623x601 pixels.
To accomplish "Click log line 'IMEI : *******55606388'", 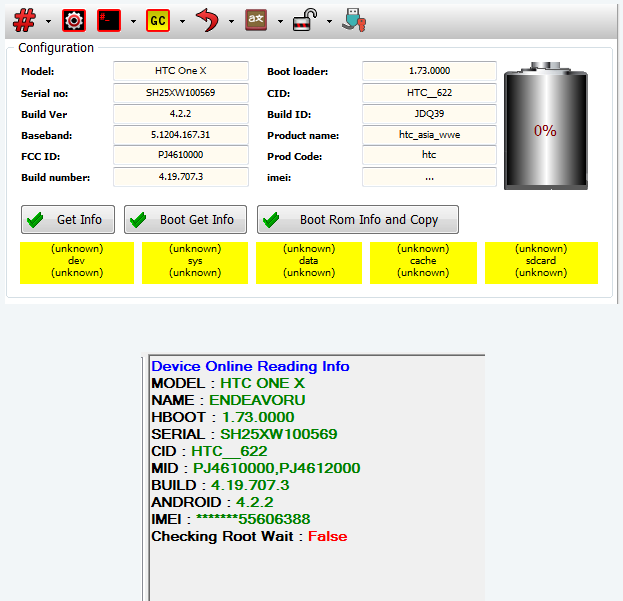I will click(x=231, y=520).
